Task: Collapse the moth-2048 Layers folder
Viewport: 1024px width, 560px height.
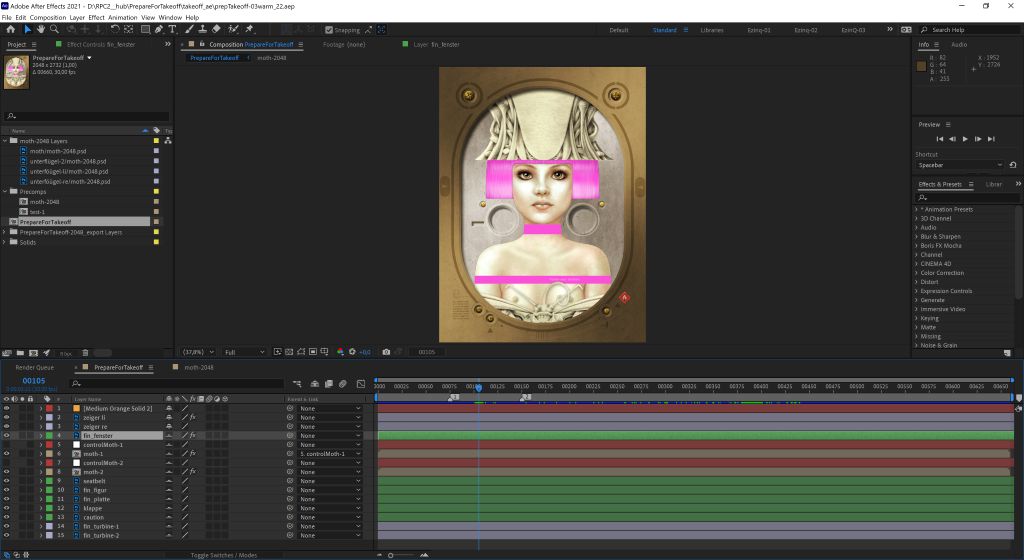Action: point(5,141)
